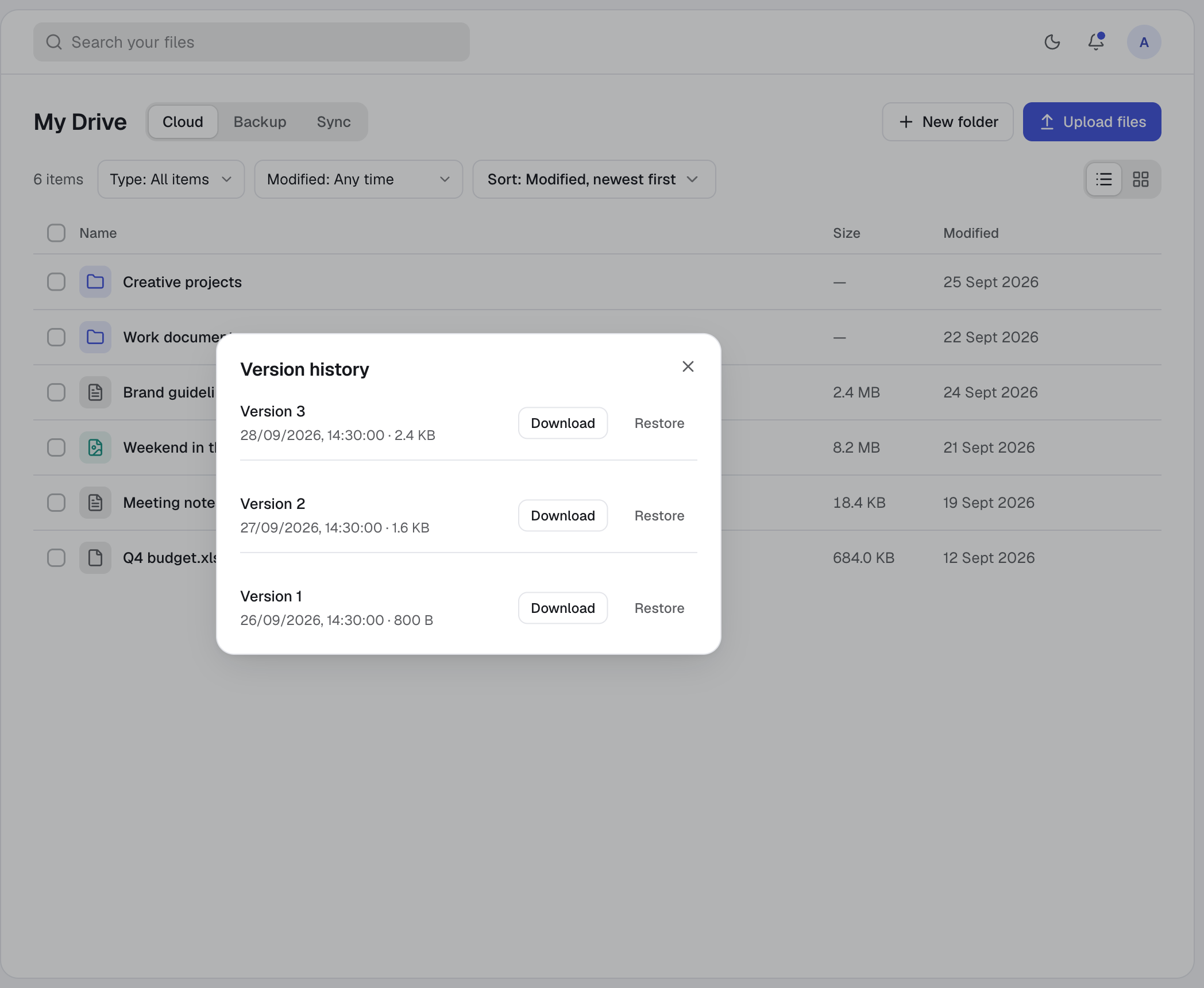Check the Work documents row
Viewport: 1204px width, 988px height.
click(x=56, y=337)
